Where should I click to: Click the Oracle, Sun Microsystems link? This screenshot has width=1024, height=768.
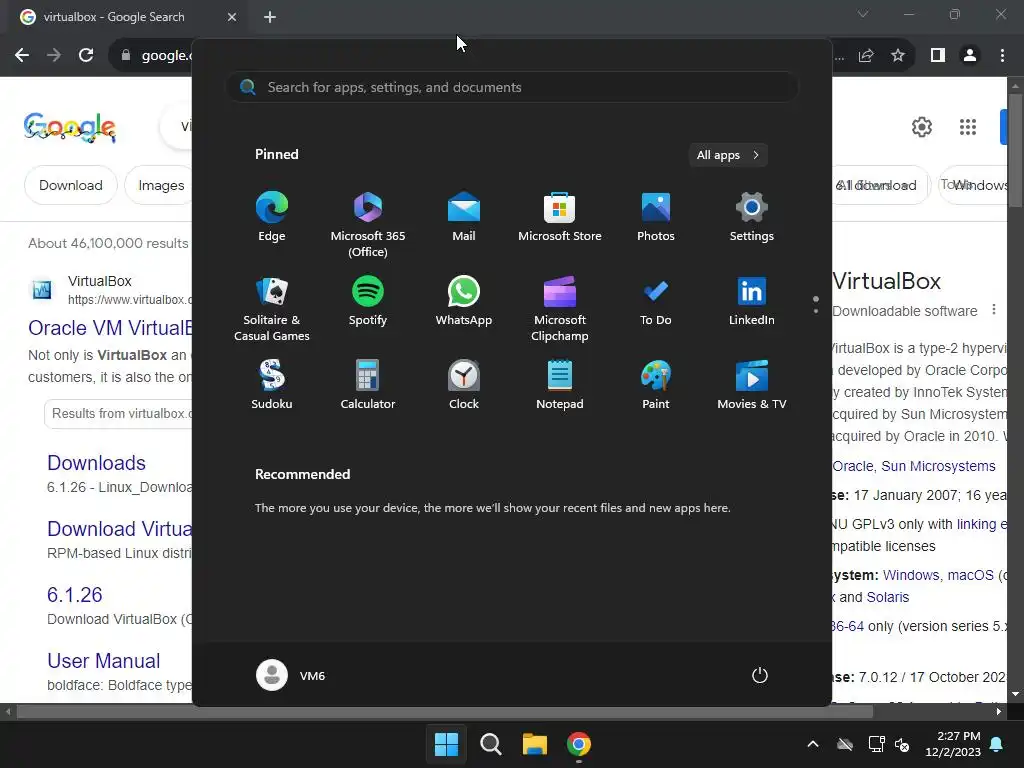[x=914, y=466]
